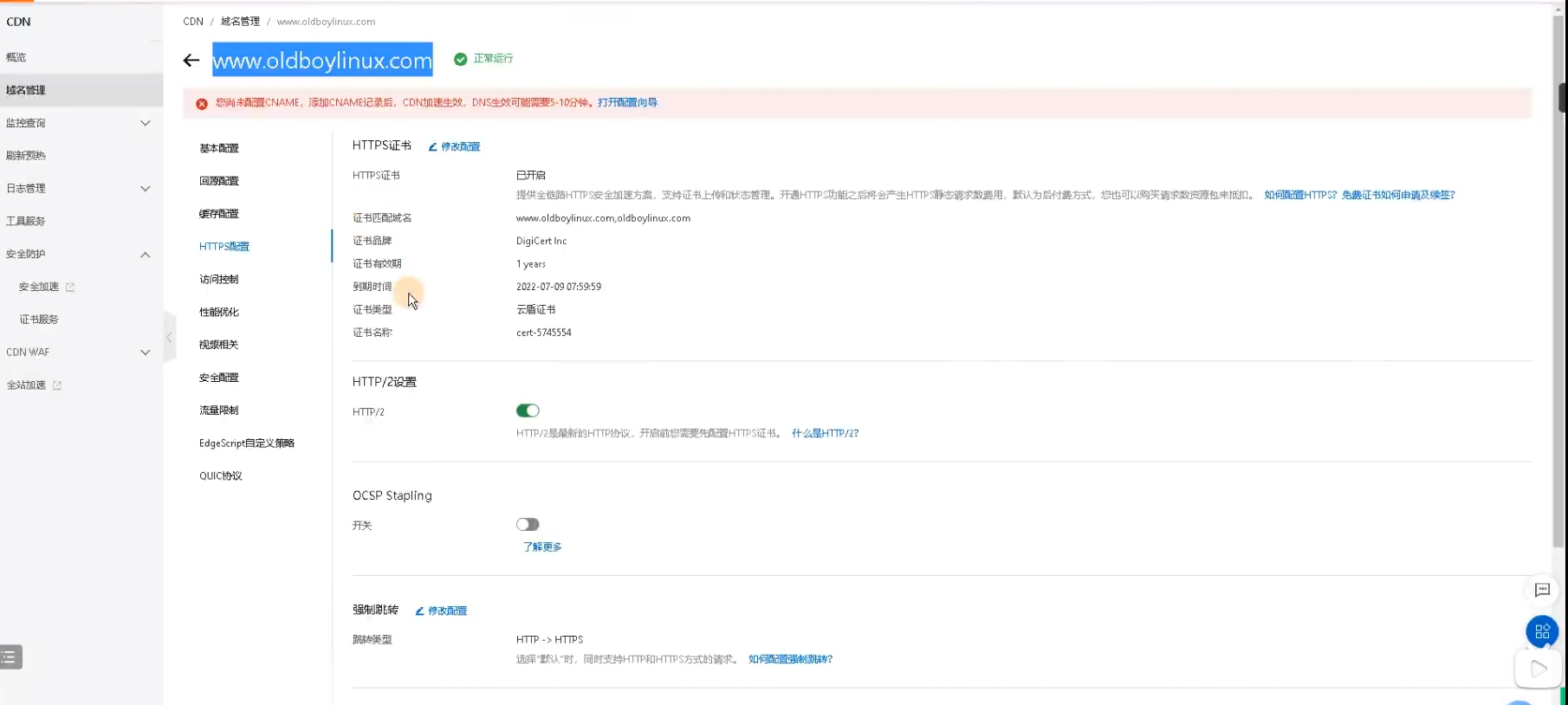Click the external link icon beside 安全加速
The height and width of the screenshot is (705, 1568).
70,288
